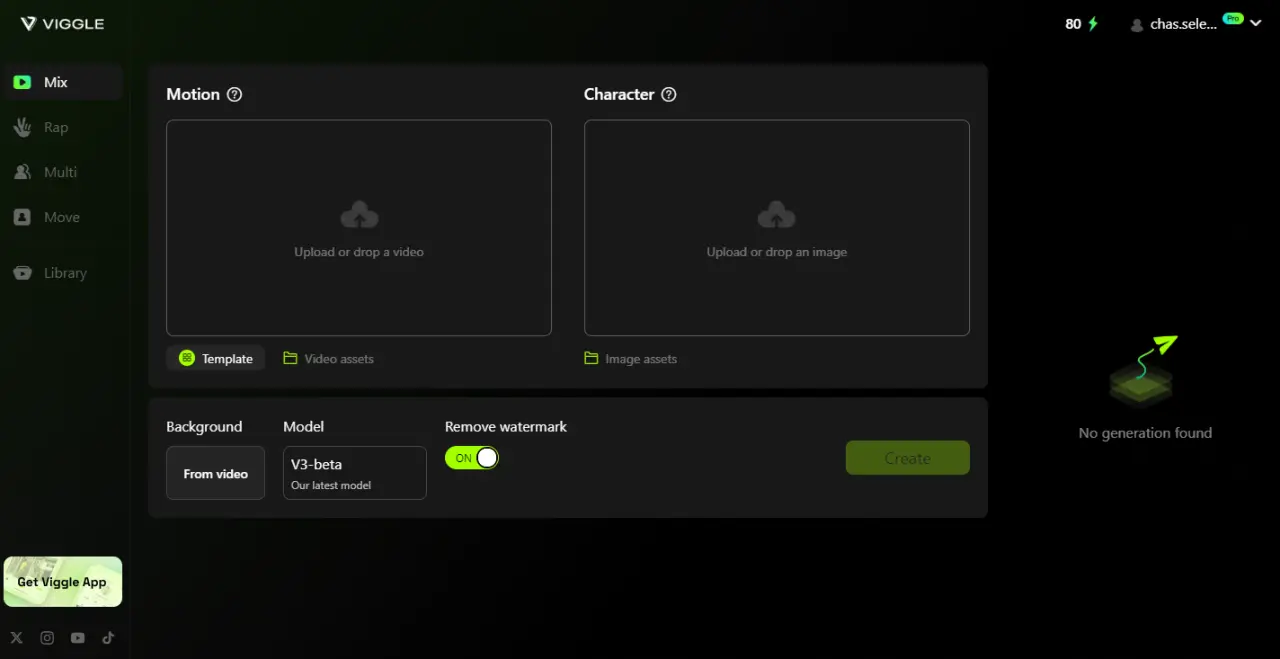
Task: Open the V3-beta model selector
Action: (355, 473)
